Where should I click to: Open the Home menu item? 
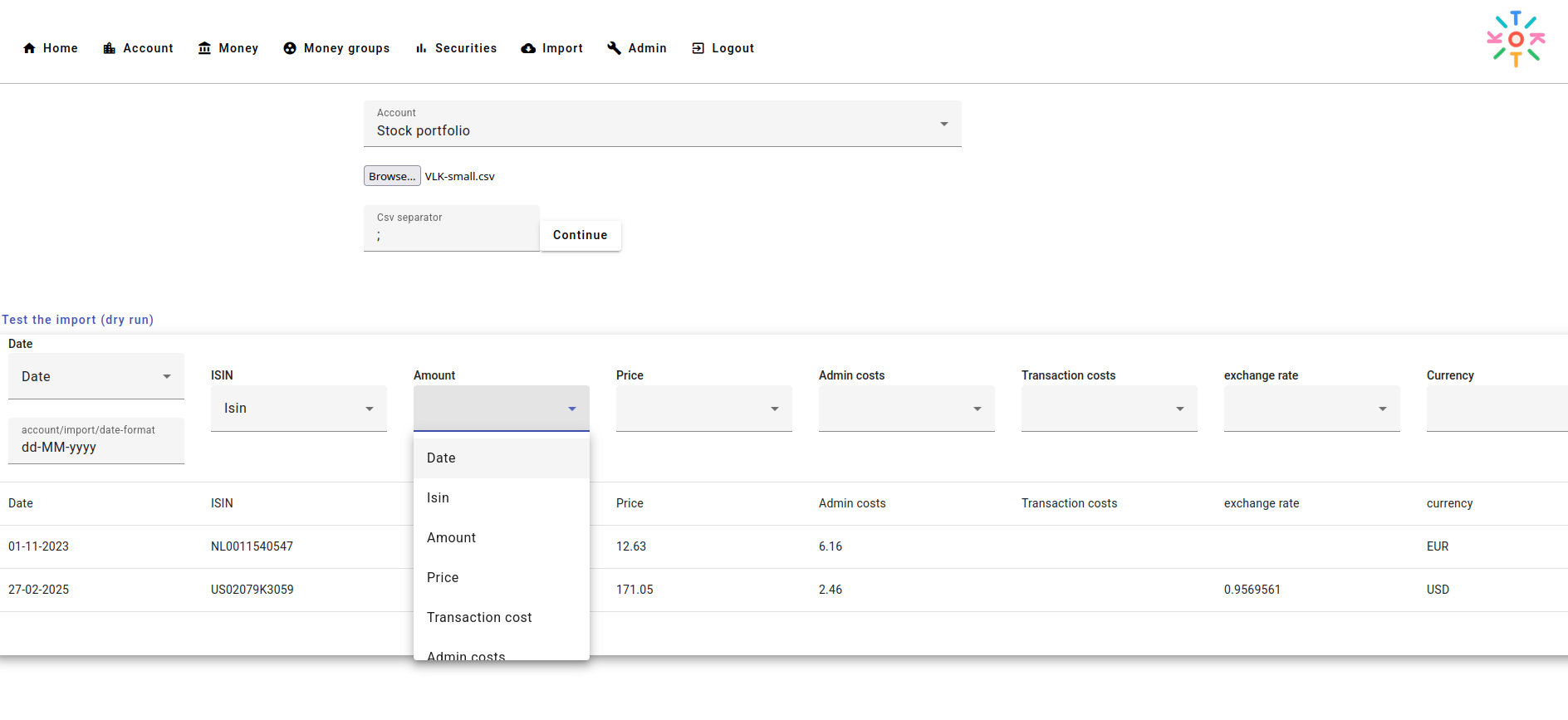point(51,48)
